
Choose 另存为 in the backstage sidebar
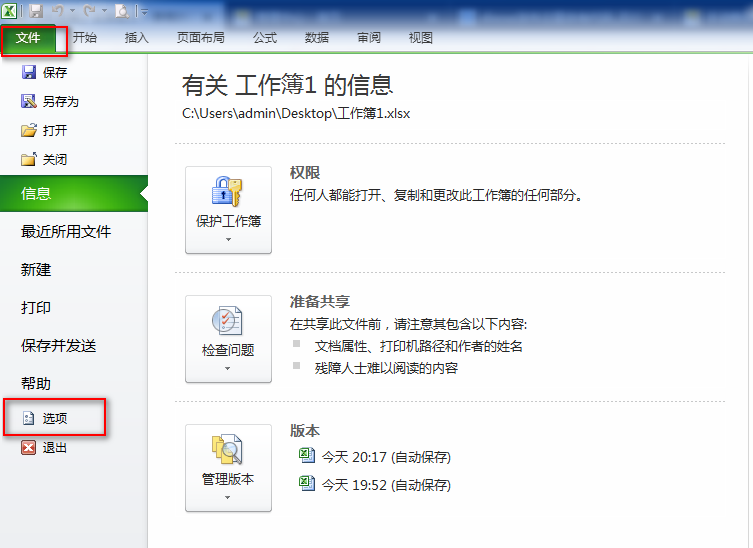tap(50, 101)
